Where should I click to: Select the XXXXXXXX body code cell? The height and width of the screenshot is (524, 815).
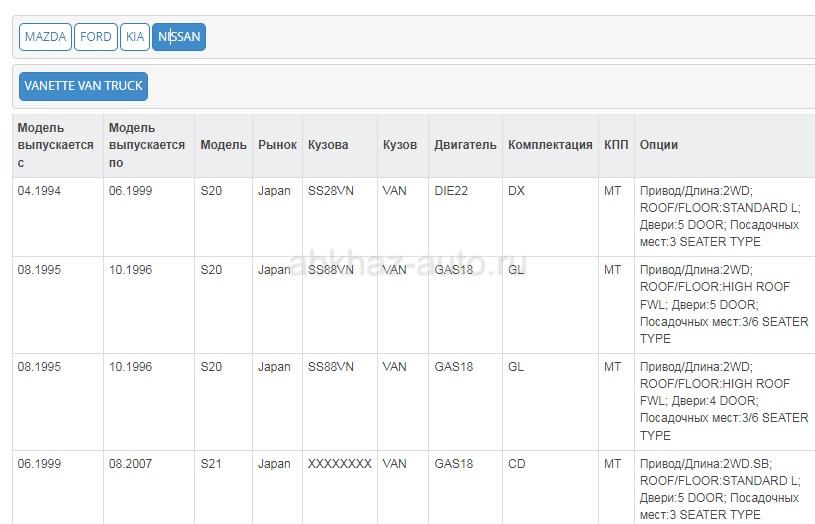pyautogui.click(x=340, y=464)
